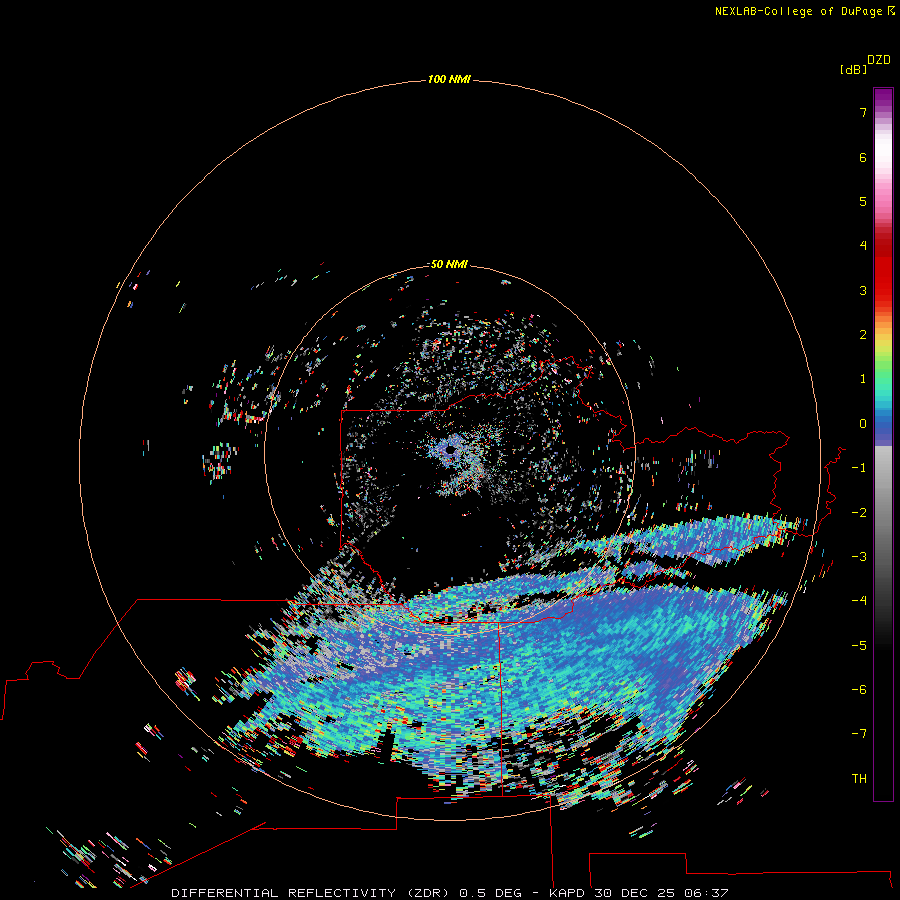Click the radar site center at KAPD
Screen dimensions: 900x900
[x=450, y=450]
